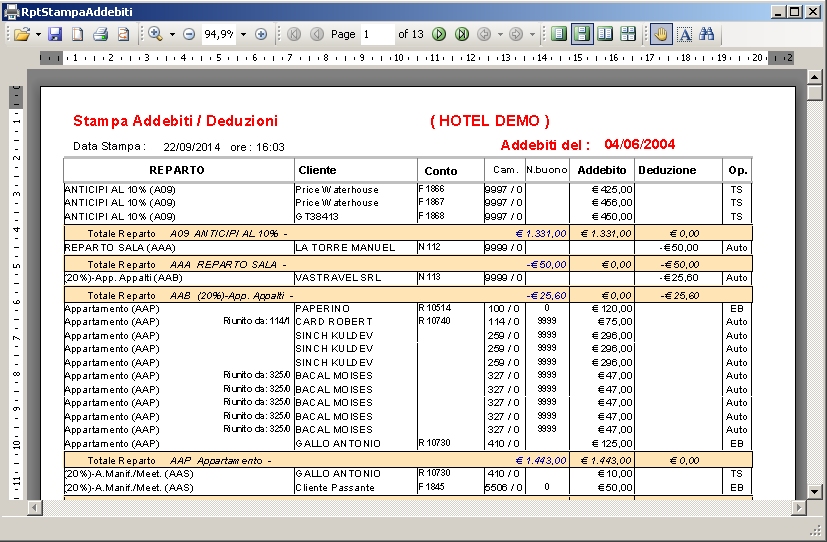This screenshot has width=827, height=542.
Task: Open a report file with folder icon
Action: click(22, 34)
